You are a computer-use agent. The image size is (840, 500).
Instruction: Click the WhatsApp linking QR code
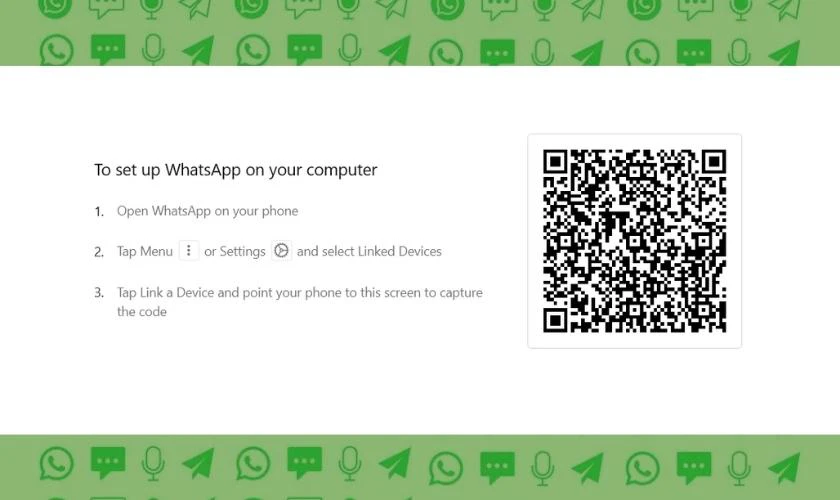(634, 241)
